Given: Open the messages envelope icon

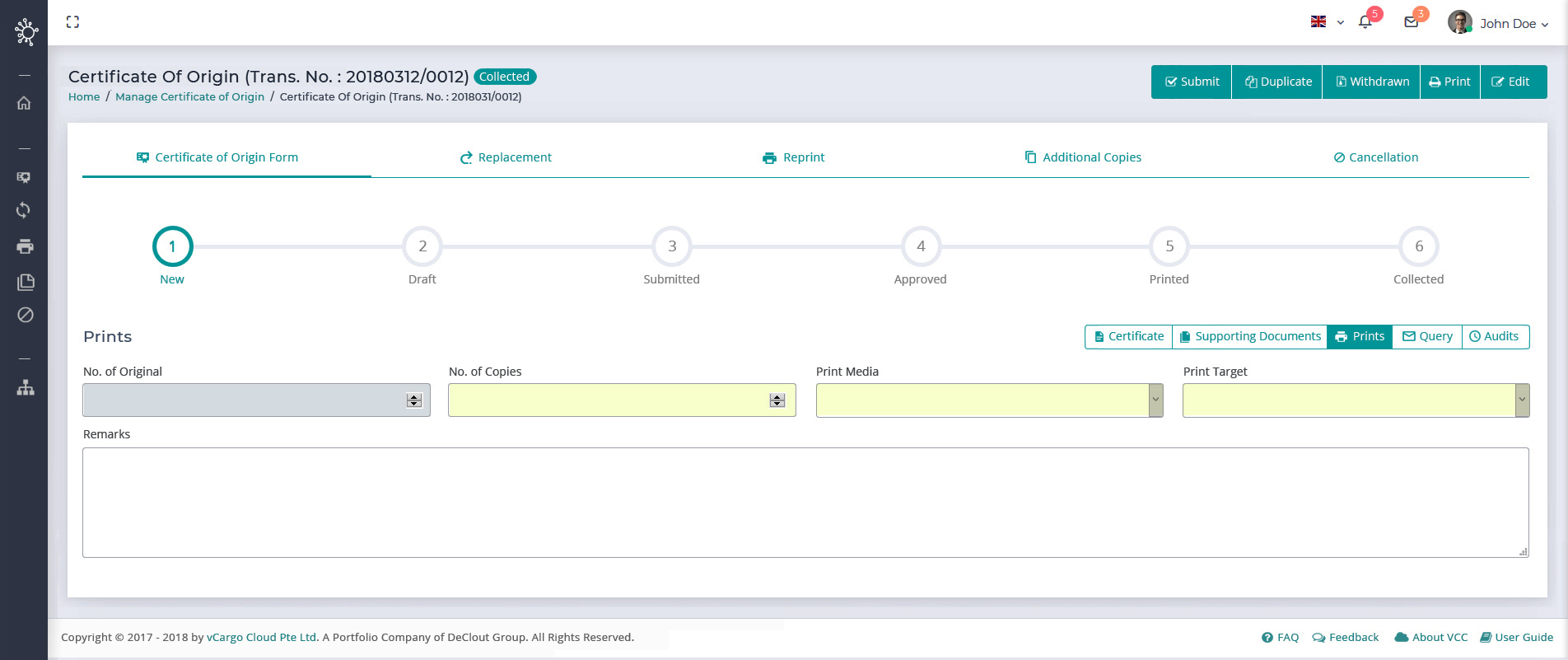Looking at the screenshot, I should pyautogui.click(x=1412, y=22).
